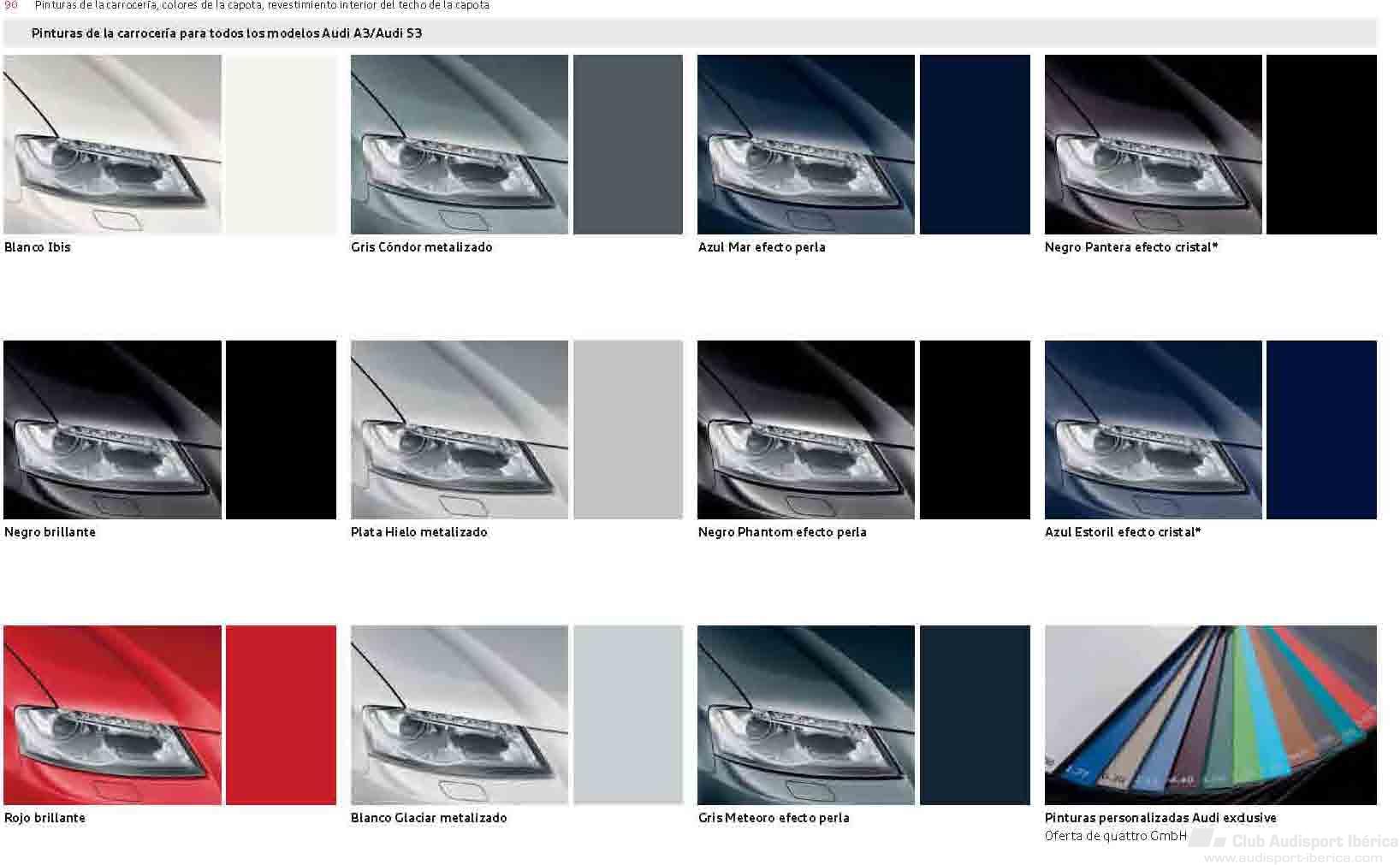Select the 'Negro Pantera efecto cristal*' label
Image resolution: width=1400 pixels, height=865 pixels.
pyautogui.click(x=1131, y=247)
